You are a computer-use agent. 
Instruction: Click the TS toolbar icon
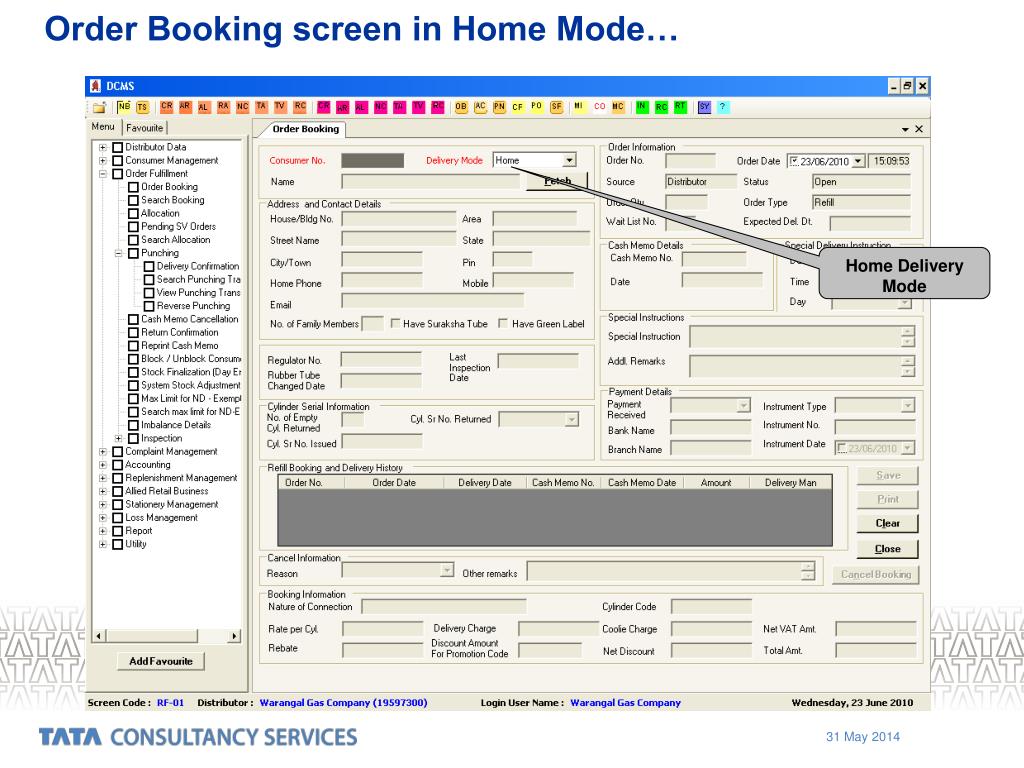(142, 107)
